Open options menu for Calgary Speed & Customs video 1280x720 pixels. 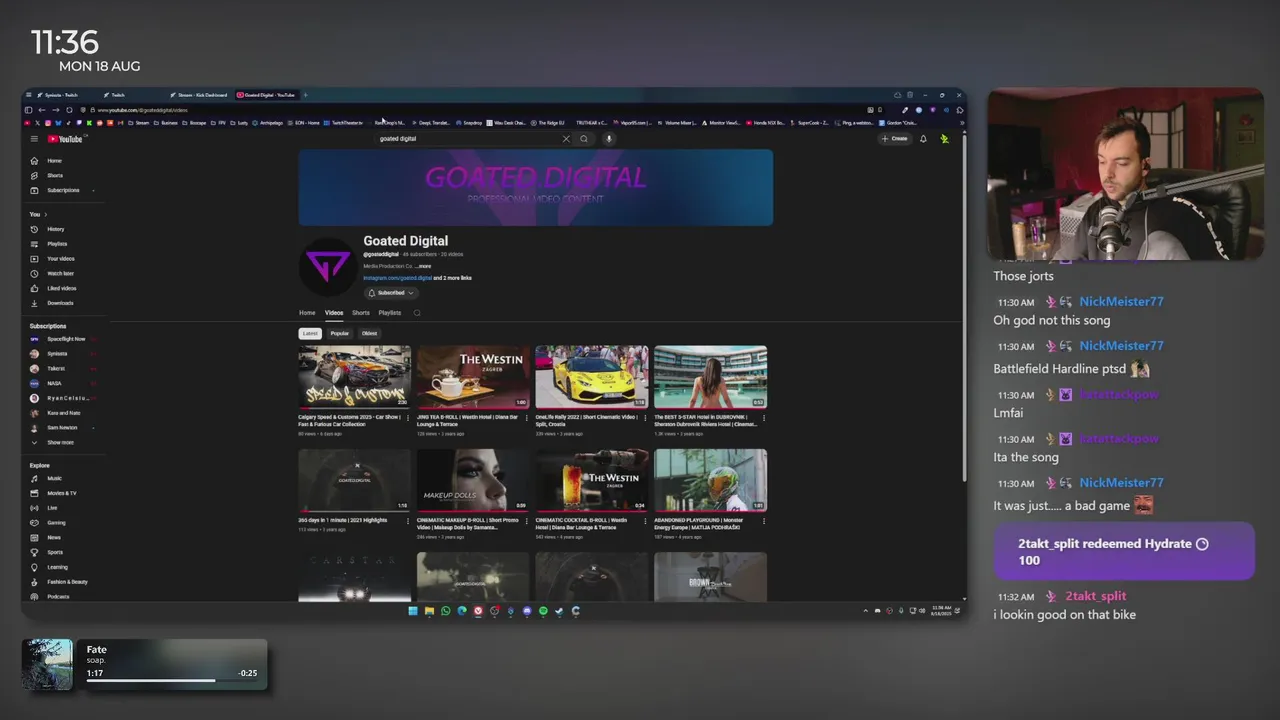coord(408,417)
